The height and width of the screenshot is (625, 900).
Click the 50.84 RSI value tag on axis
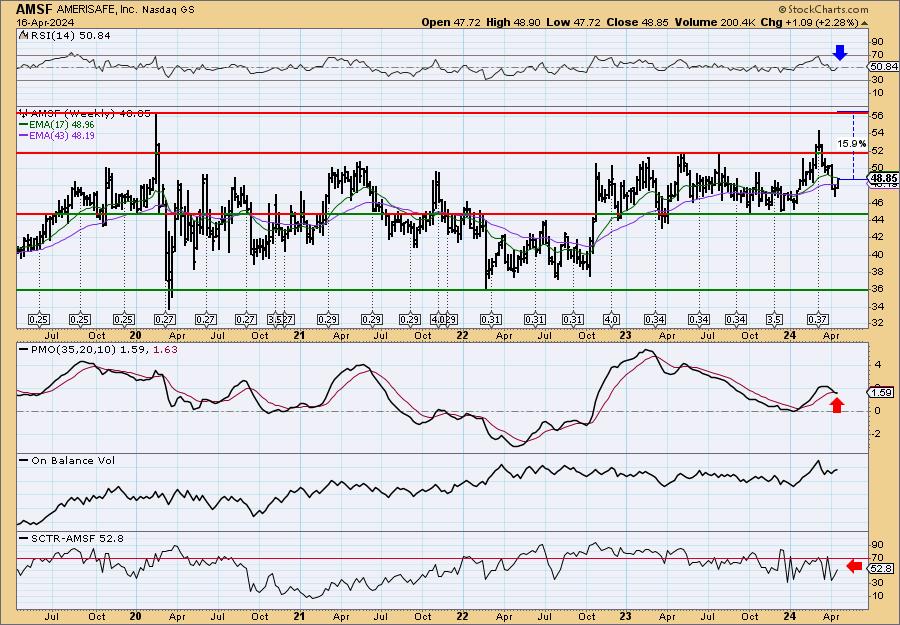[x=883, y=67]
